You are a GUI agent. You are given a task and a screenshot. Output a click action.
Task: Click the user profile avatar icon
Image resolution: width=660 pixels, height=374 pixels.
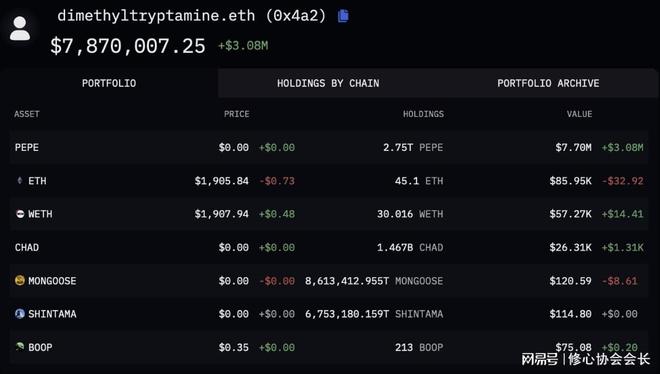[20, 29]
